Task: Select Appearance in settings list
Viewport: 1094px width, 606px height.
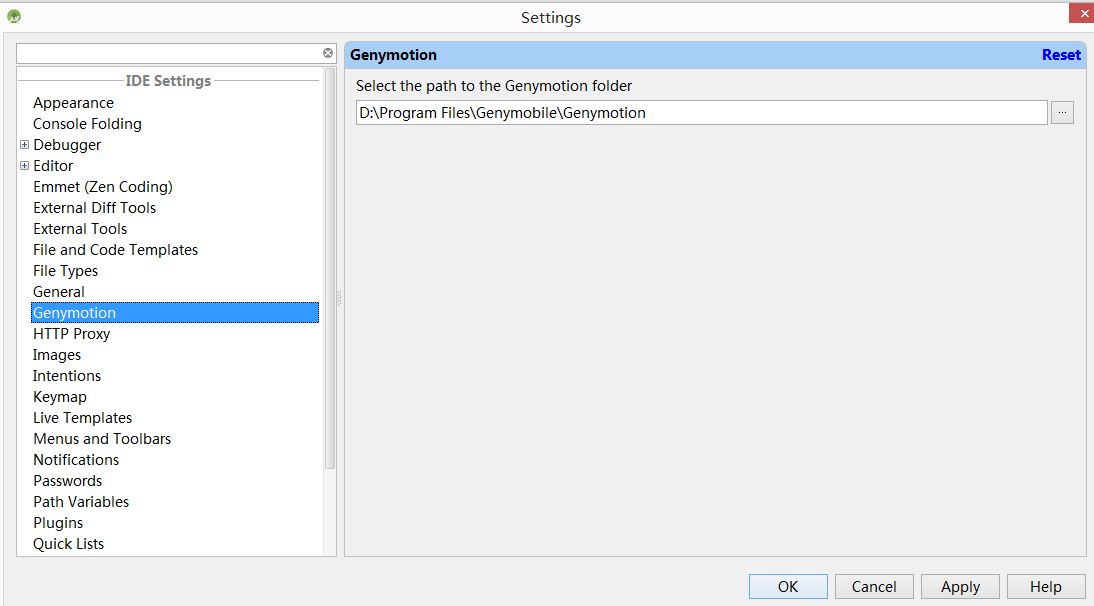Action: pyautogui.click(x=73, y=103)
